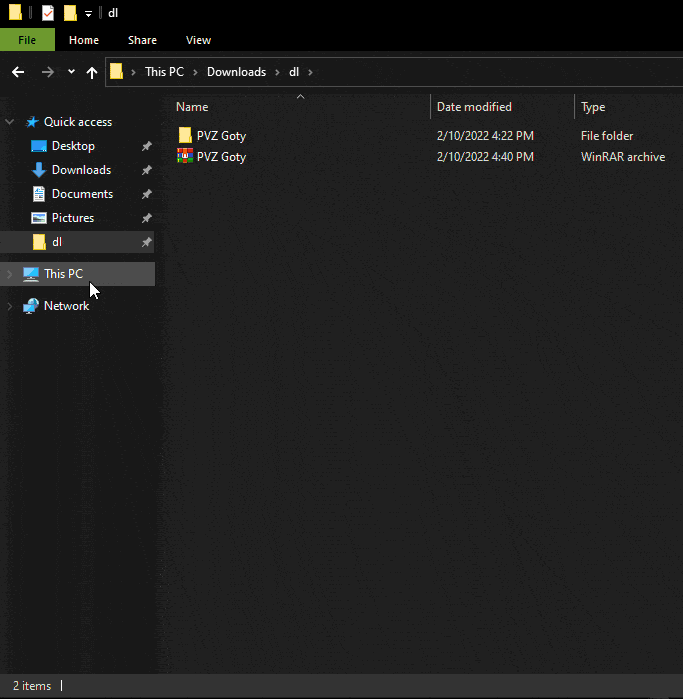Collapse the Quick access tree node
This screenshot has width=683, height=699.
click(x=9, y=122)
